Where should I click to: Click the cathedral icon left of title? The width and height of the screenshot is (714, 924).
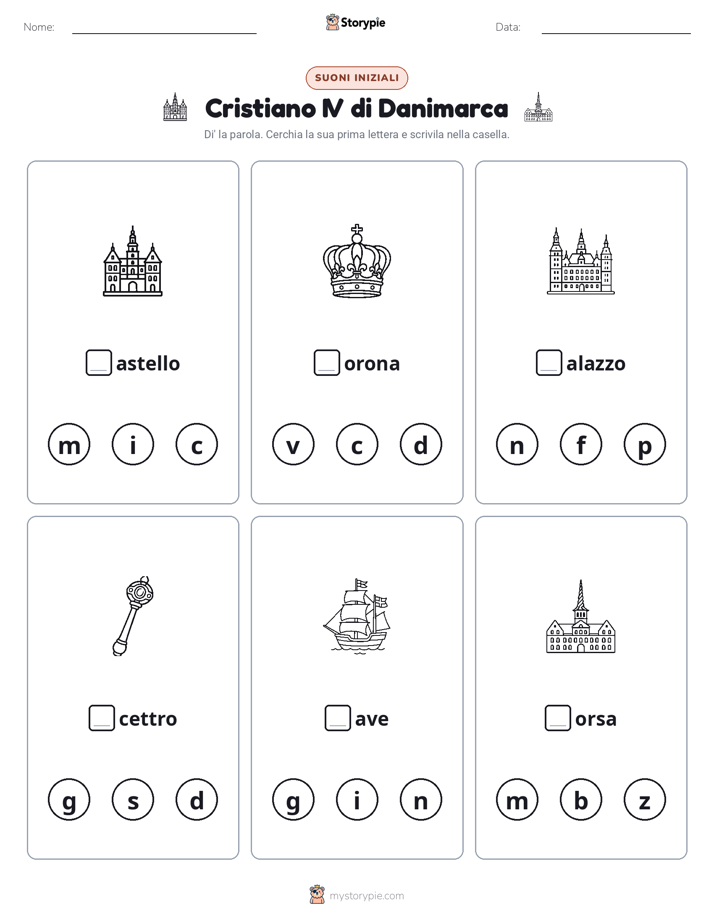pos(175,107)
